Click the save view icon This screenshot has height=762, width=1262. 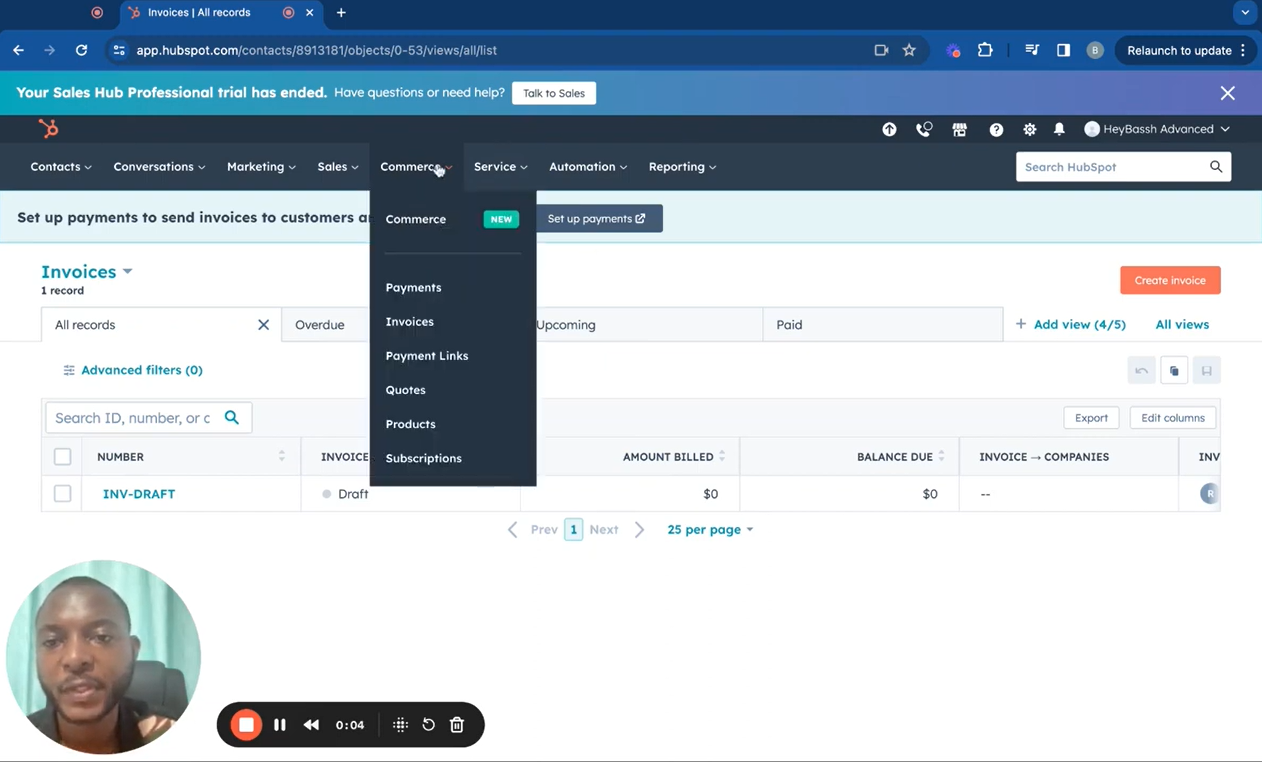(x=1207, y=371)
